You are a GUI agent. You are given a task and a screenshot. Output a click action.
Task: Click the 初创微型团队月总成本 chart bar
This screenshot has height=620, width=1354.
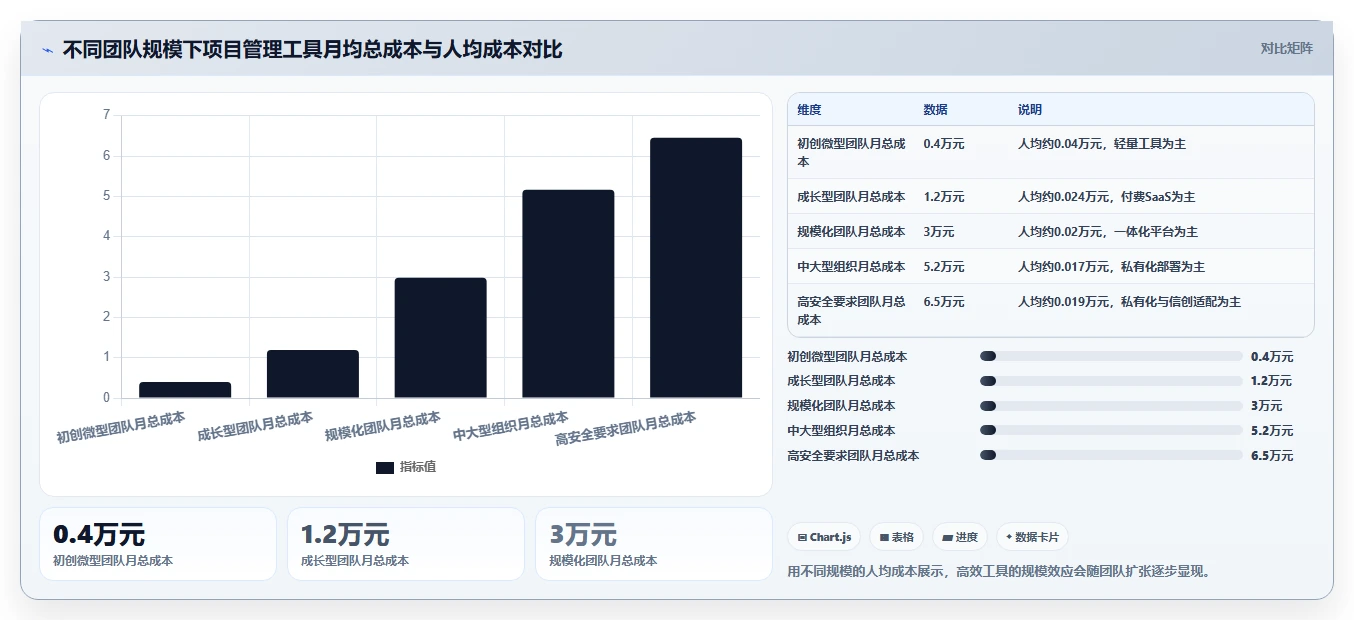185,390
